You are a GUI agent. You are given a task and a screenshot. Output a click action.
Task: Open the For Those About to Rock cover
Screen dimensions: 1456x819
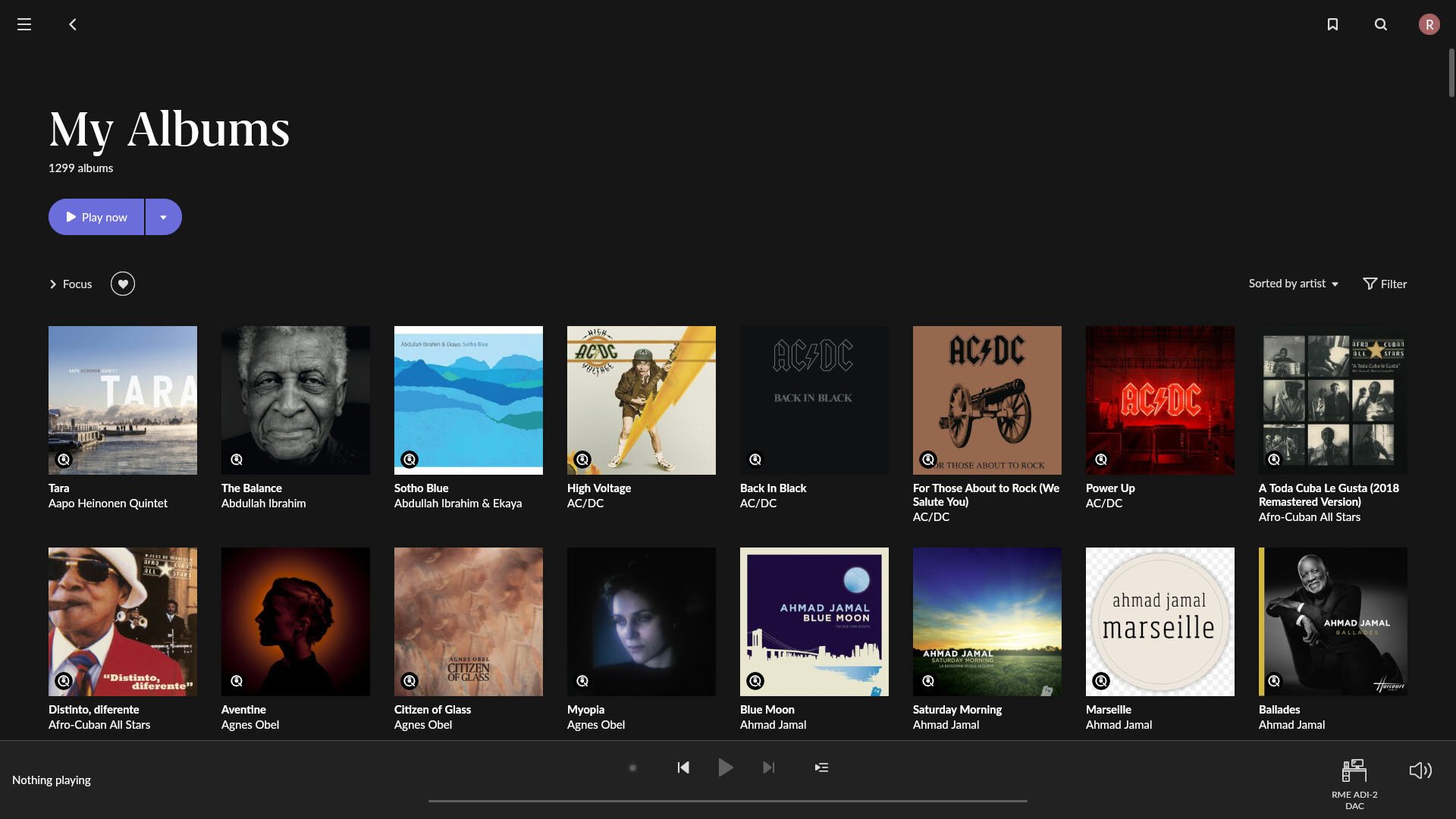click(987, 400)
